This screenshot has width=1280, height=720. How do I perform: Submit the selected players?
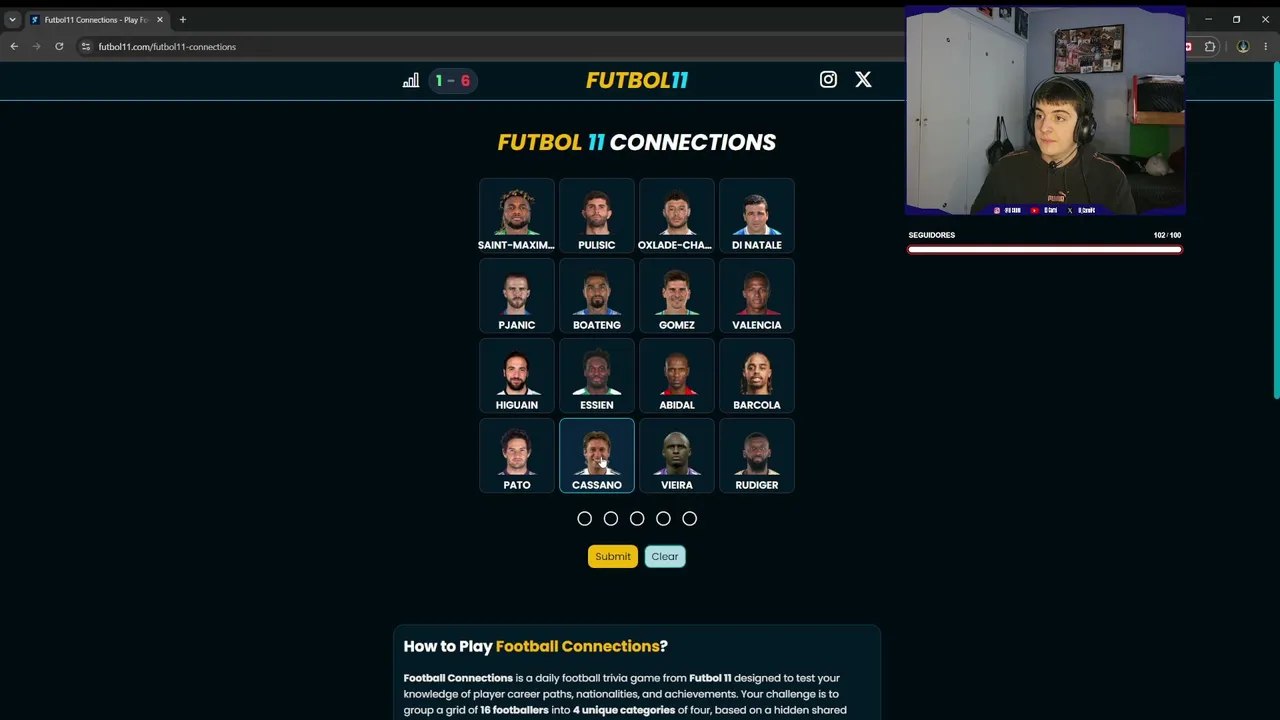(x=613, y=556)
